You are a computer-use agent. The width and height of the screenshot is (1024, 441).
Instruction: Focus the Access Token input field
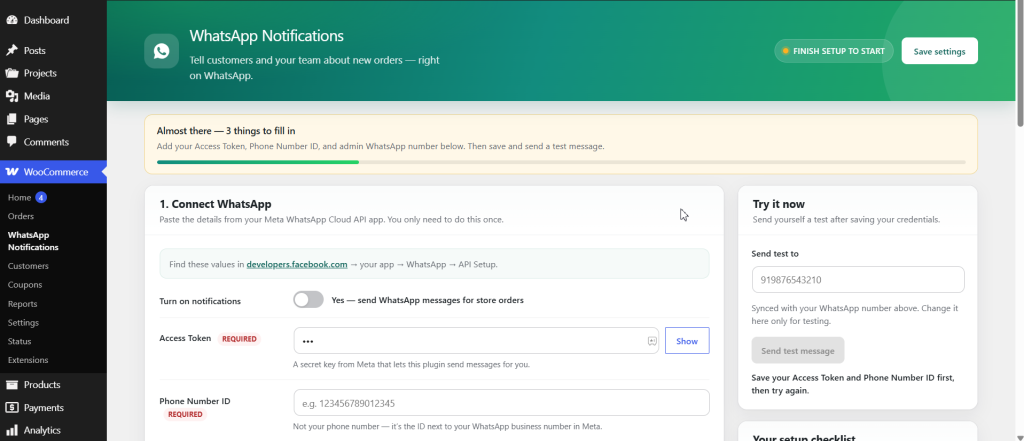[475, 340]
